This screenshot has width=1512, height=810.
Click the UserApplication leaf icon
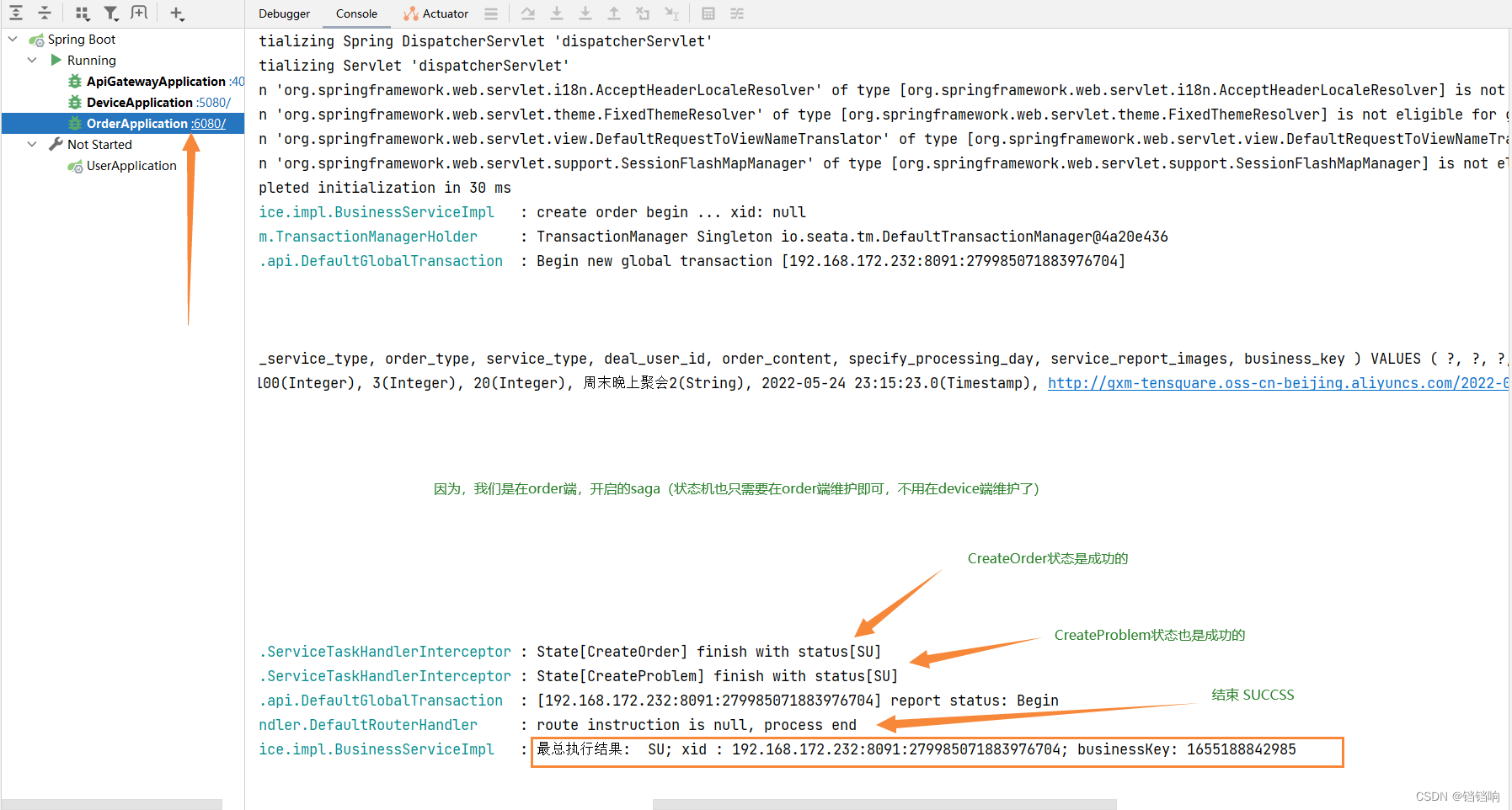[x=75, y=166]
